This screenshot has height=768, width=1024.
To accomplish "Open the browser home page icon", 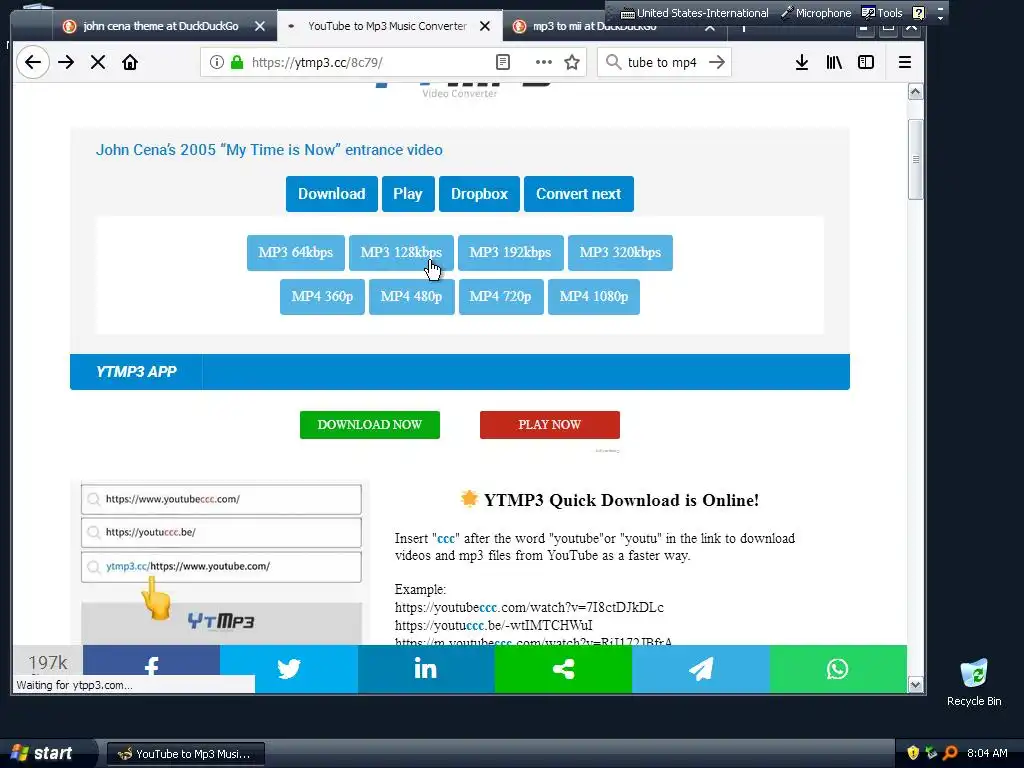I will (x=130, y=62).
